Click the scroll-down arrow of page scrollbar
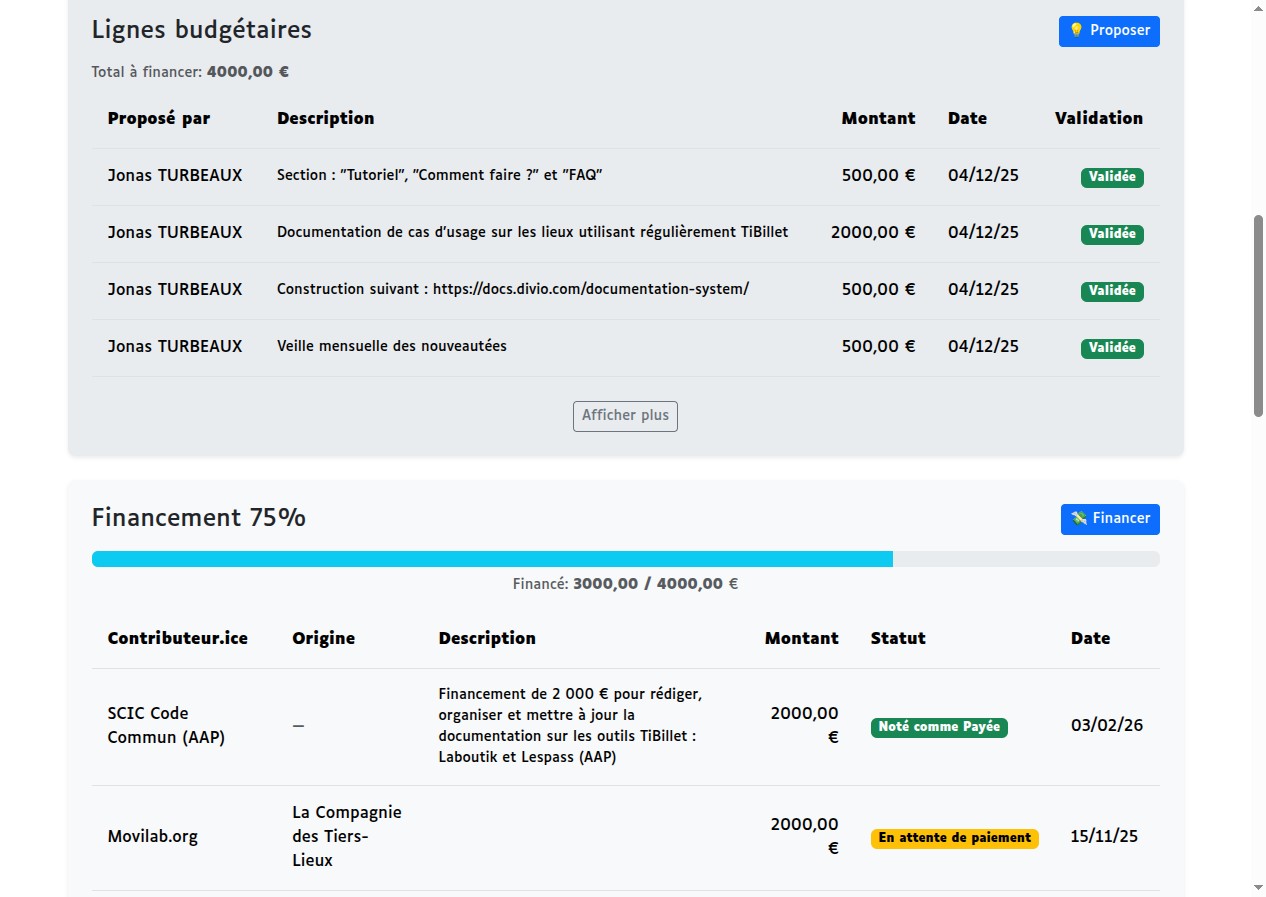1266x897 pixels. (x=1258, y=888)
